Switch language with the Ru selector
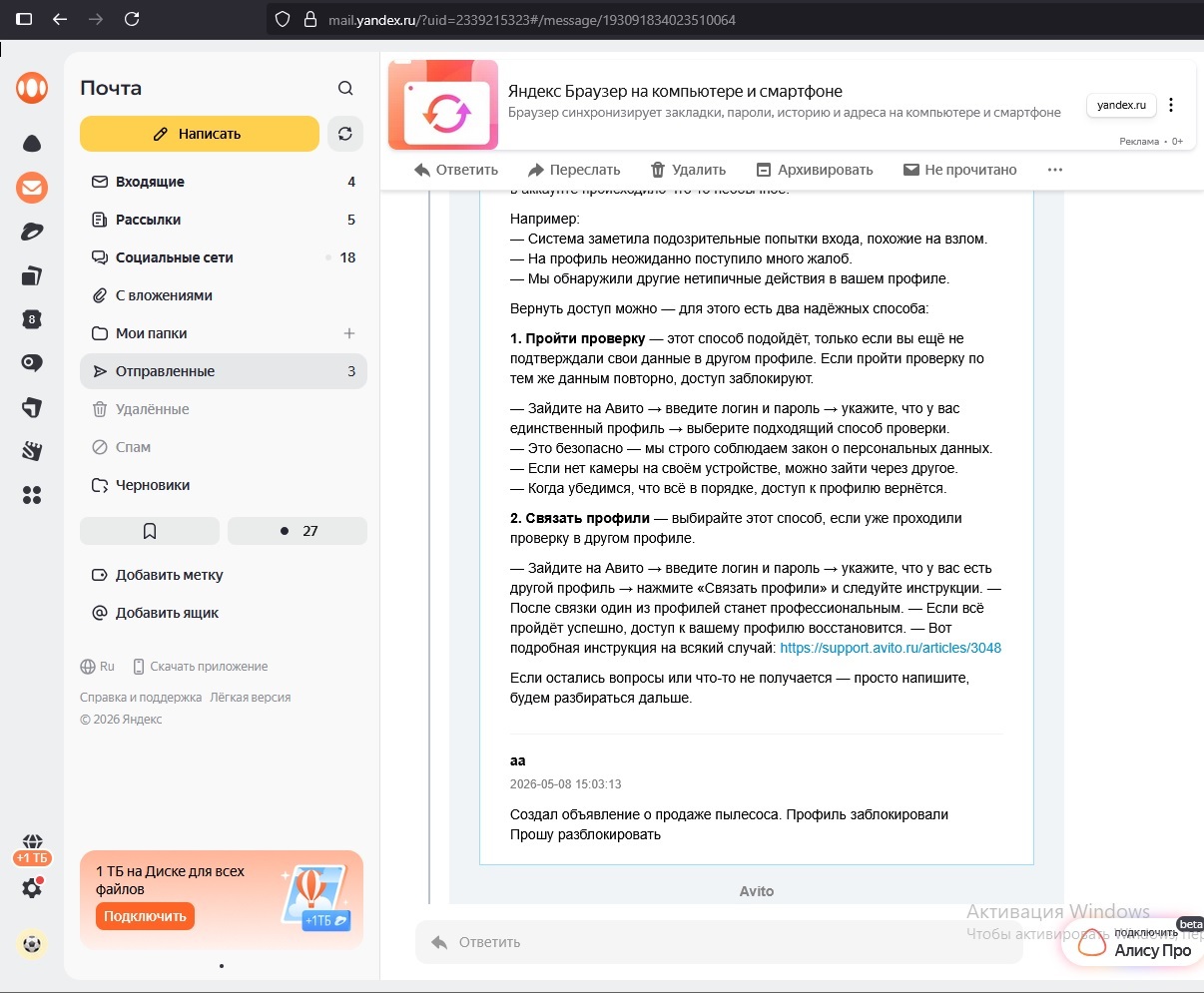 pos(98,667)
